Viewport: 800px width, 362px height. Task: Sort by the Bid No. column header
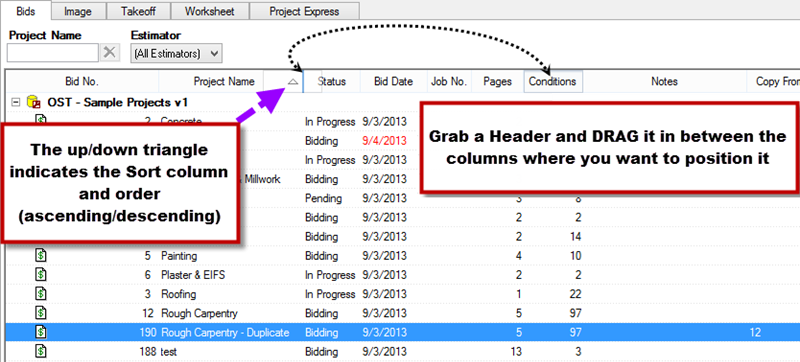(82, 82)
